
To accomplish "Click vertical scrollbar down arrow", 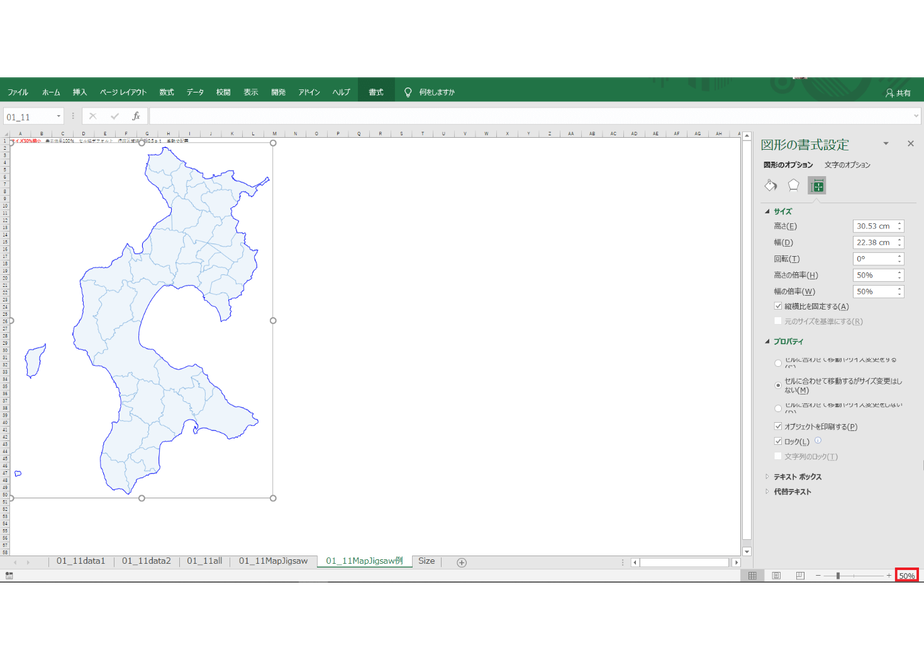I will [x=747, y=552].
